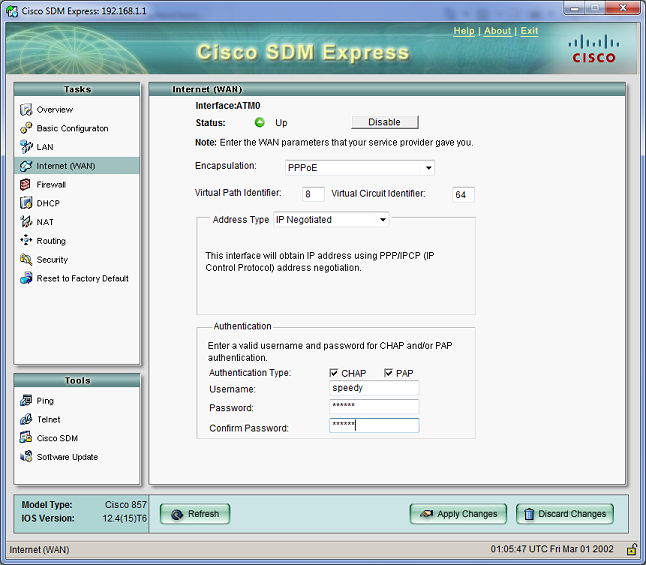Click the Internet (WAN) status bar text
Viewport: 646px width, 565px height.
click(x=39, y=550)
